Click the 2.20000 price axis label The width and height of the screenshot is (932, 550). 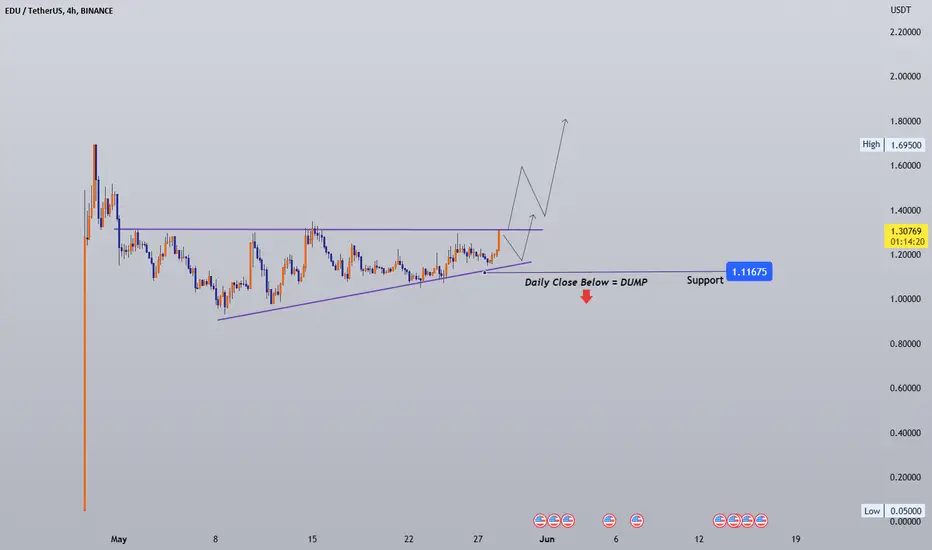[905, 32]
